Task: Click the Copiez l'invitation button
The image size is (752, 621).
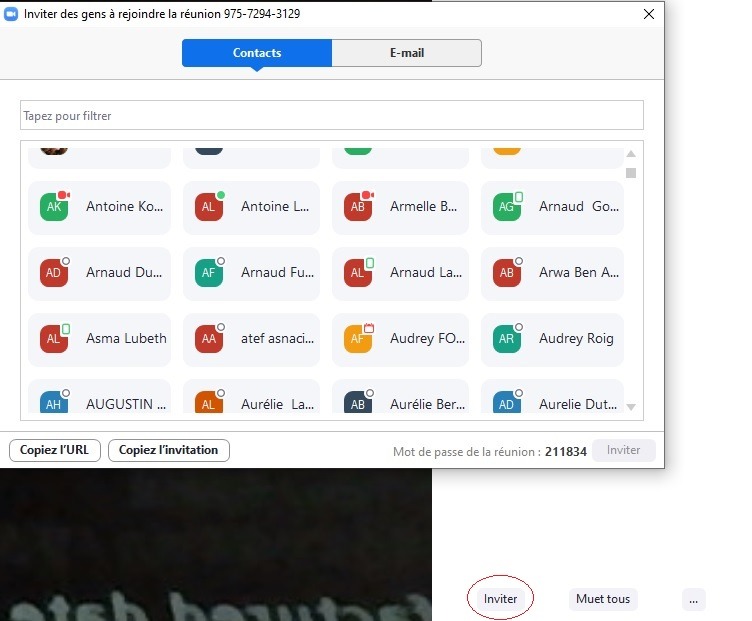Action: coord(168,450)
